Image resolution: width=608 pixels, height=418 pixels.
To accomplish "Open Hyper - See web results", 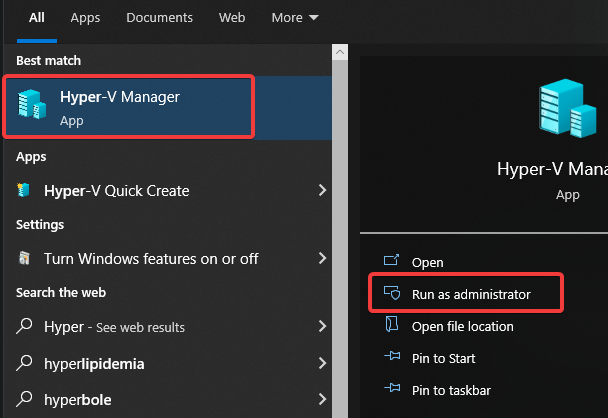I will pyautogui.click(x=168, y=326).
